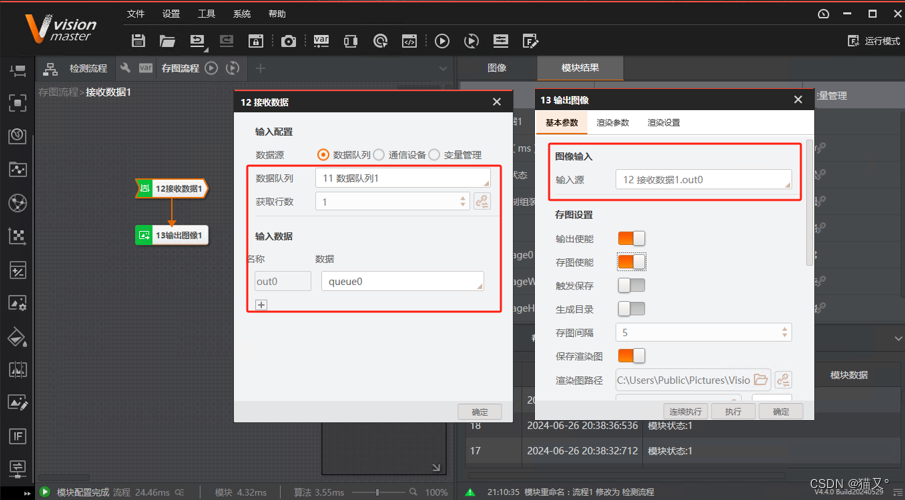This screenshot has width=905, height=500.
Task: Click the small var icon beside flow tabs
Action: pyautogui.click(x=145, y=68)
